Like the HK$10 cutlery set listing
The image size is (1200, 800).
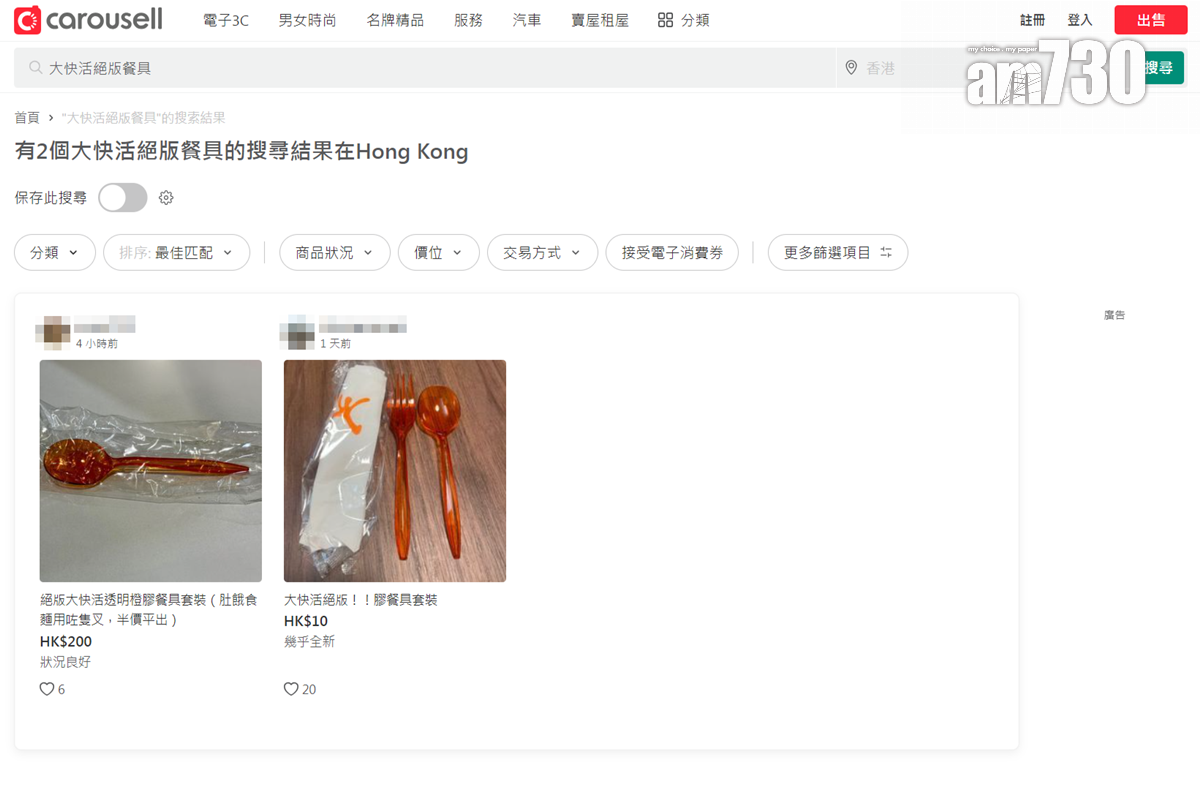pos(291,689)
